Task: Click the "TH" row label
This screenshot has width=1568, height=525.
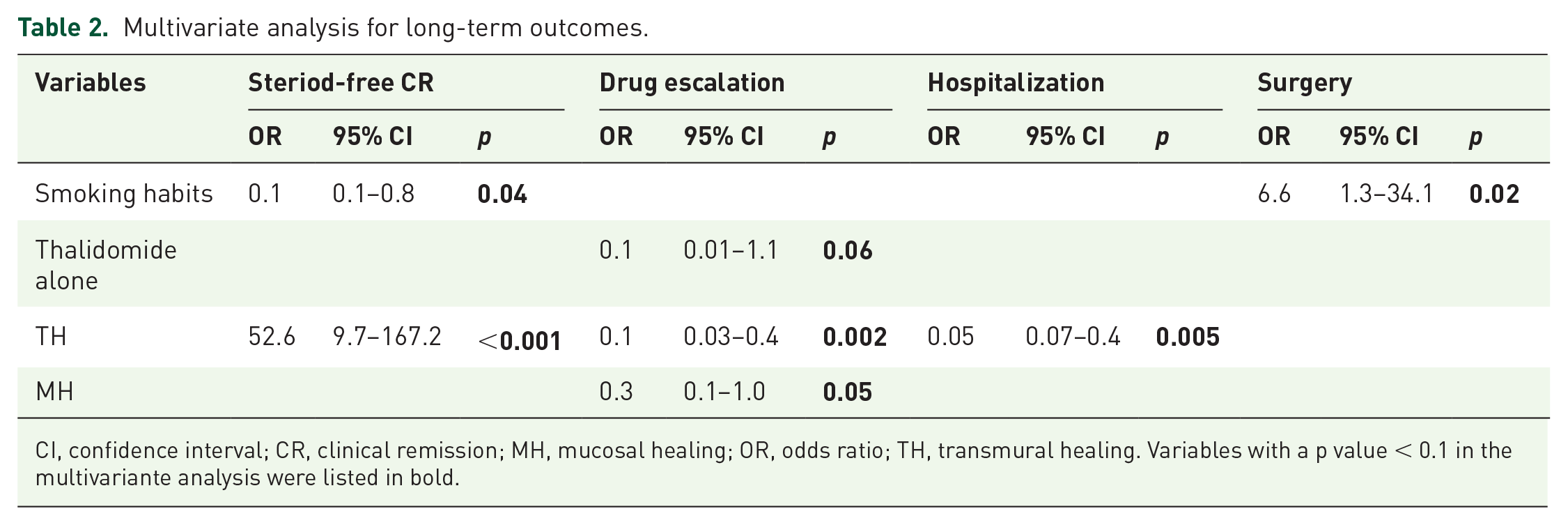Action: 51,337
